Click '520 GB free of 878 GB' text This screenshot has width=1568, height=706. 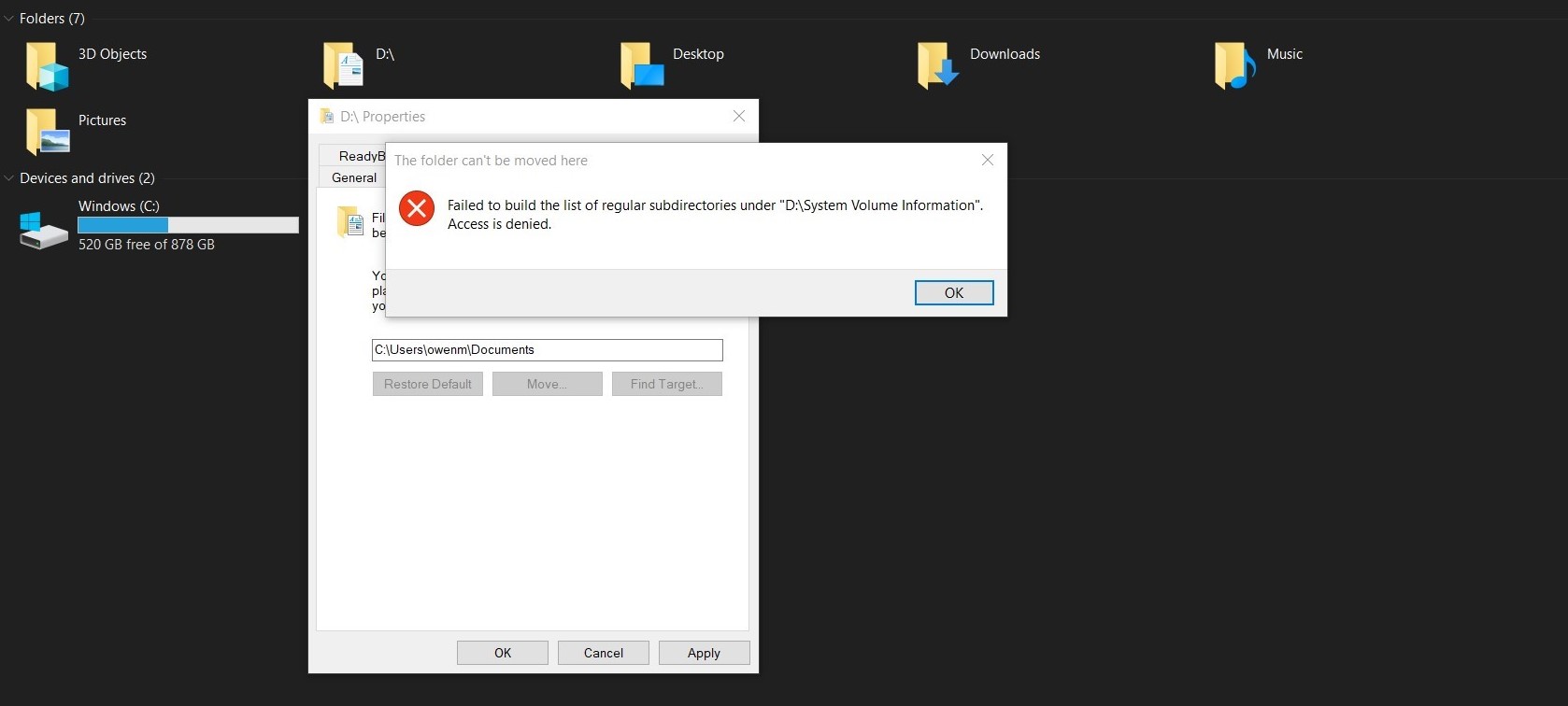click(147, 245)
